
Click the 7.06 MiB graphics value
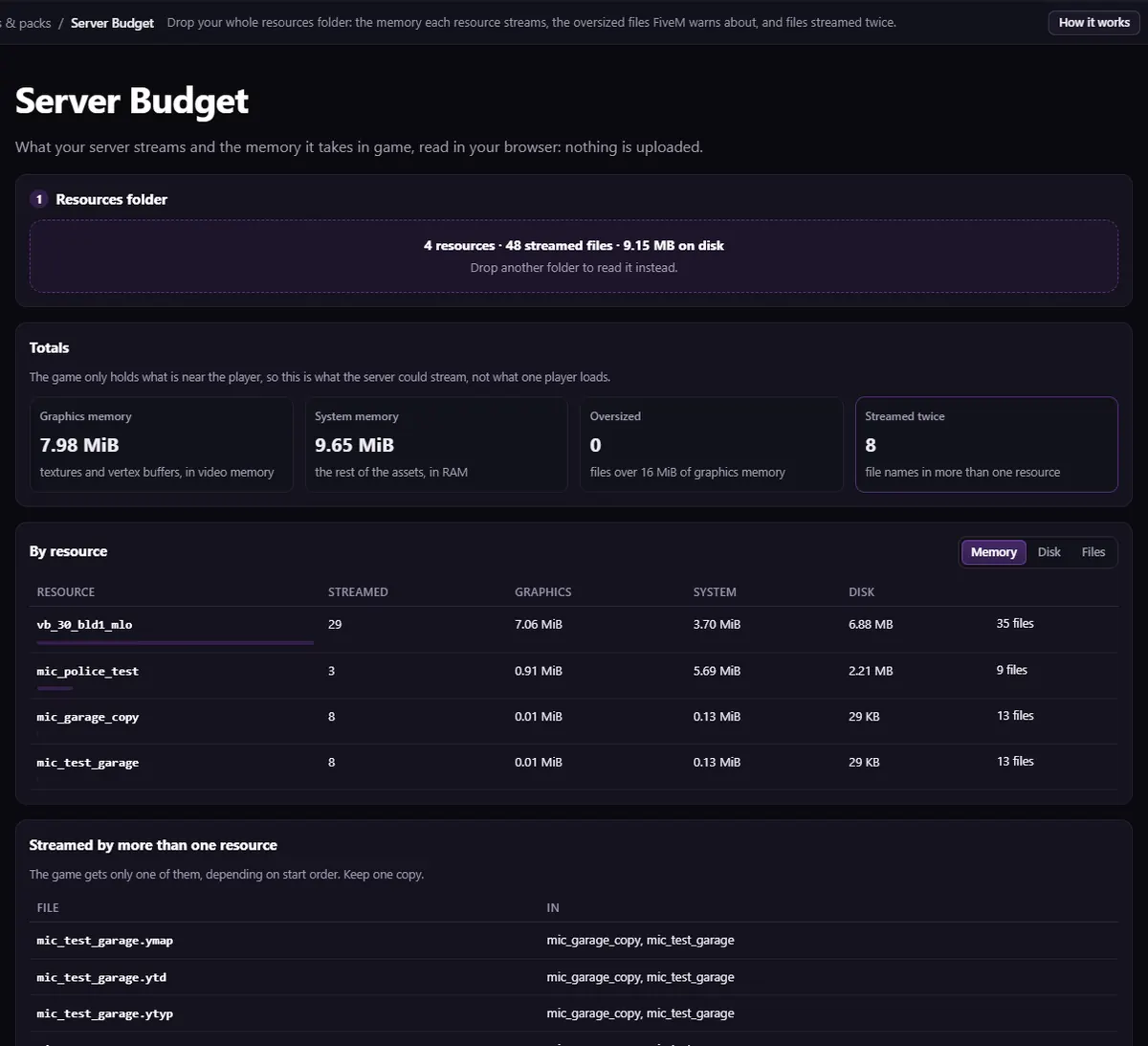pos(539,625)
